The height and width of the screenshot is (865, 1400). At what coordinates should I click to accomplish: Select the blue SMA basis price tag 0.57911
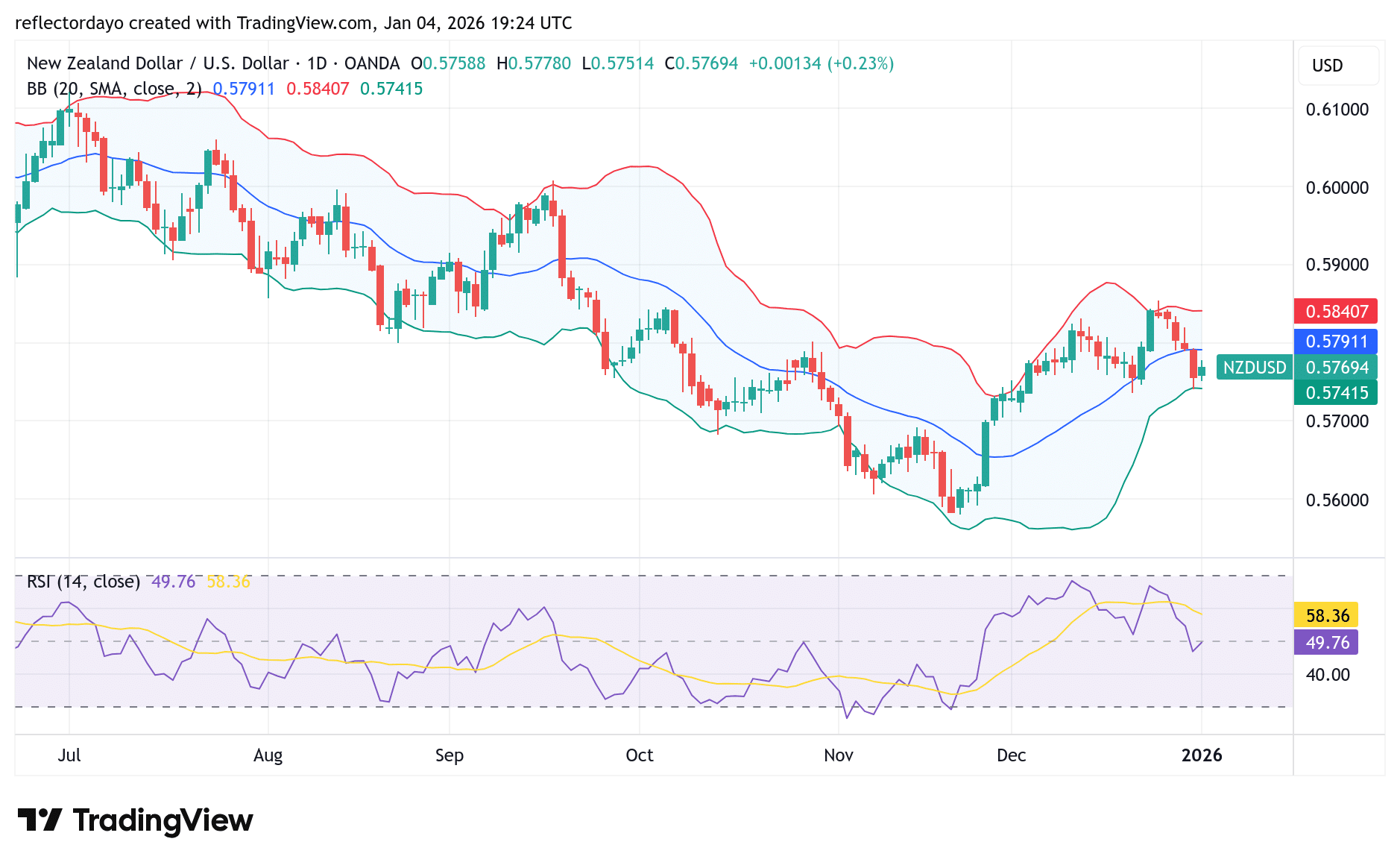tap(1337, 342)
